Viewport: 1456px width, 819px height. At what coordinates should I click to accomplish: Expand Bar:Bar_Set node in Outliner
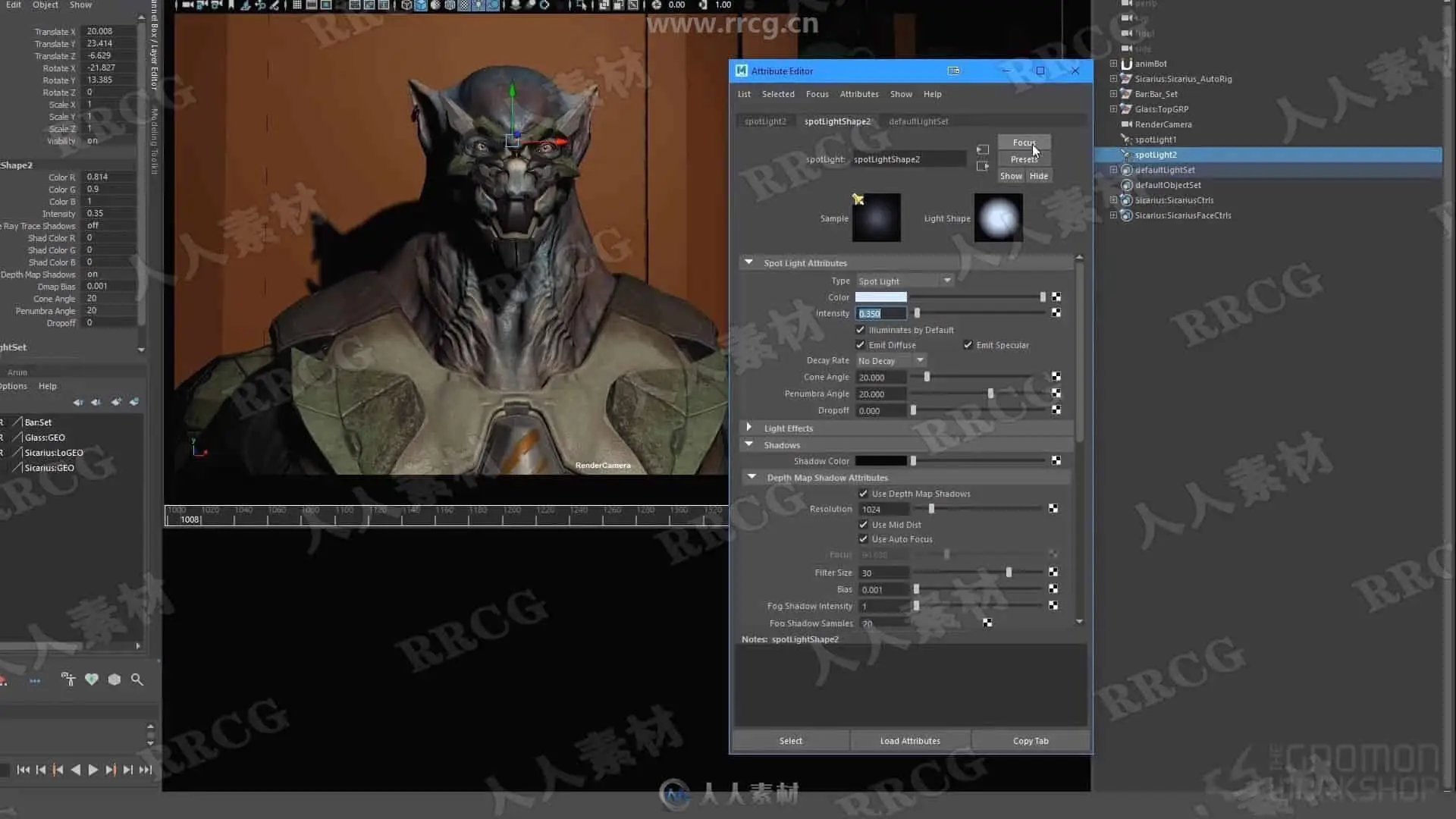click(x=1113, y=94)
